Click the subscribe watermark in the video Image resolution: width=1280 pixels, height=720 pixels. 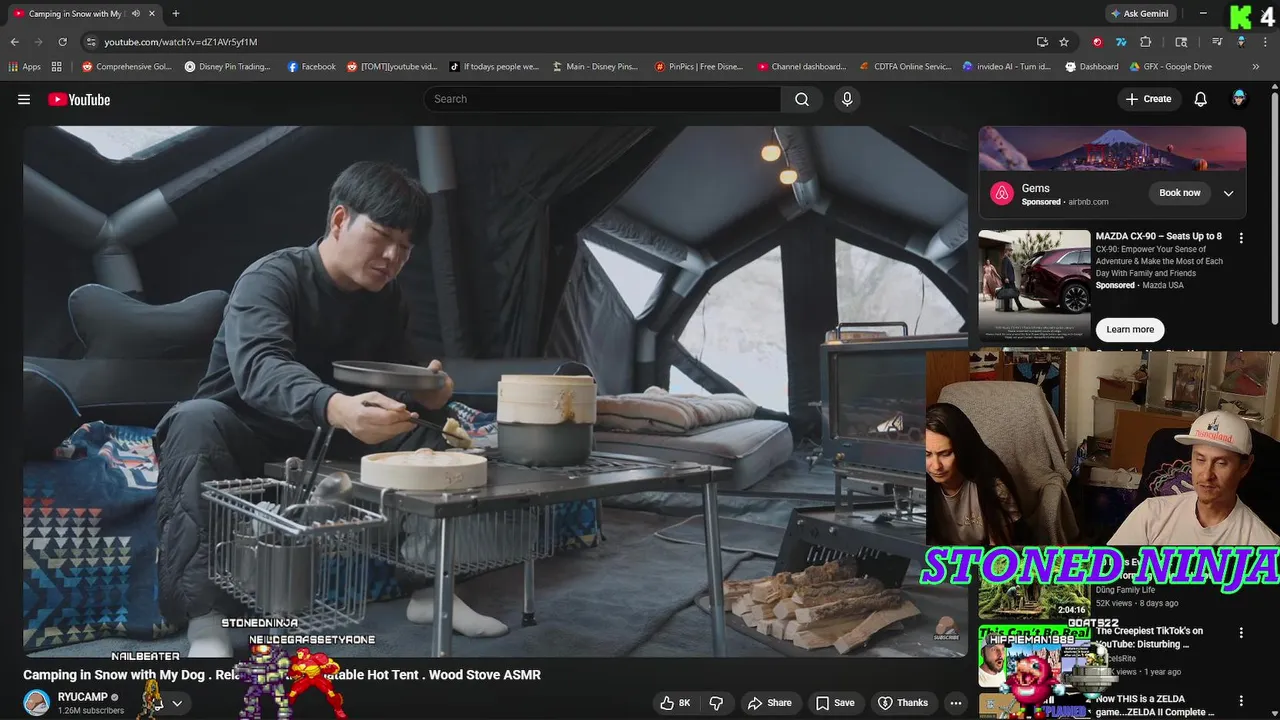point(946,630)
